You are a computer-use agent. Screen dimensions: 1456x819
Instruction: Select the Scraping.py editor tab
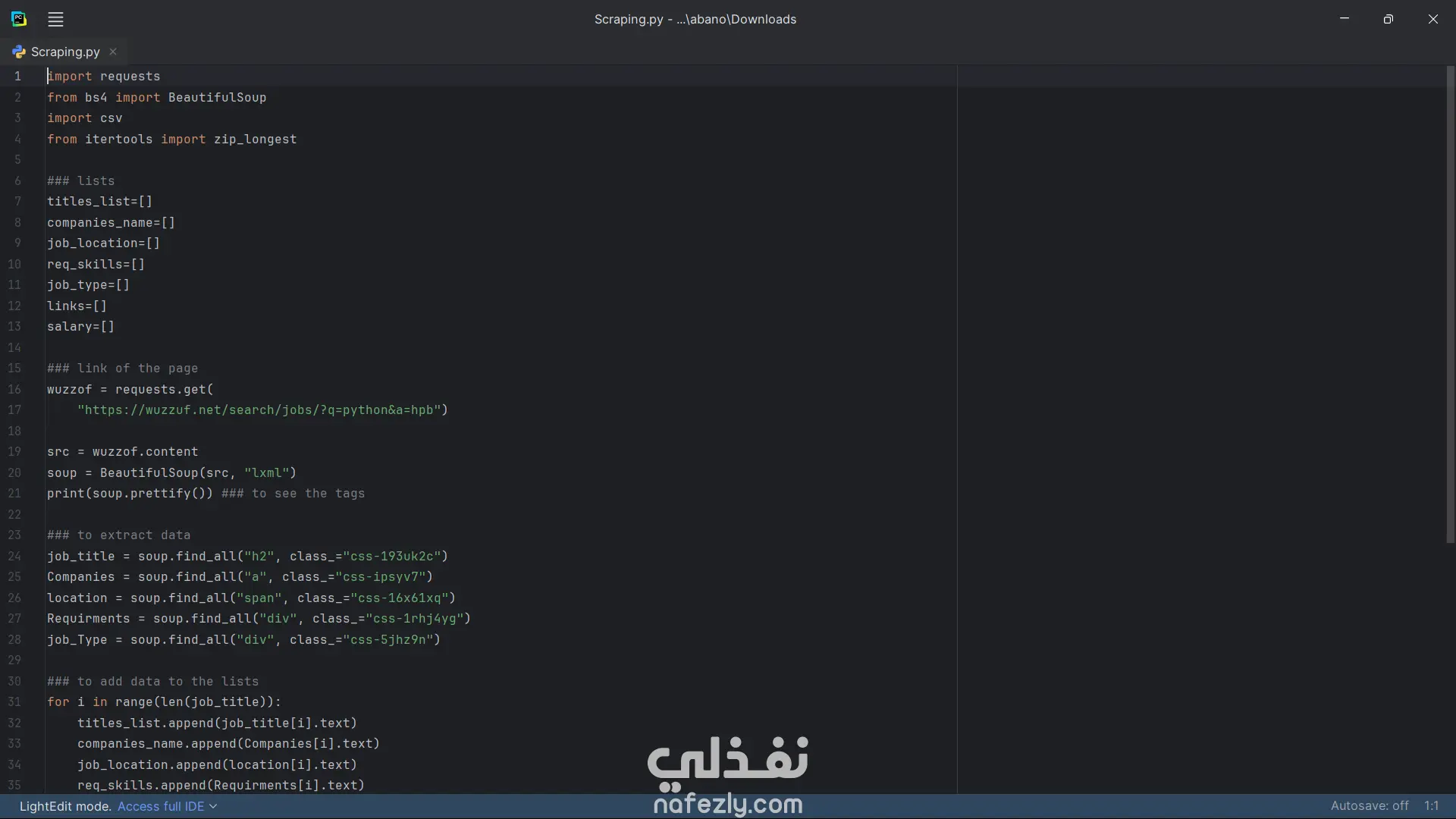pyautogui.click(x=65, y=52)
